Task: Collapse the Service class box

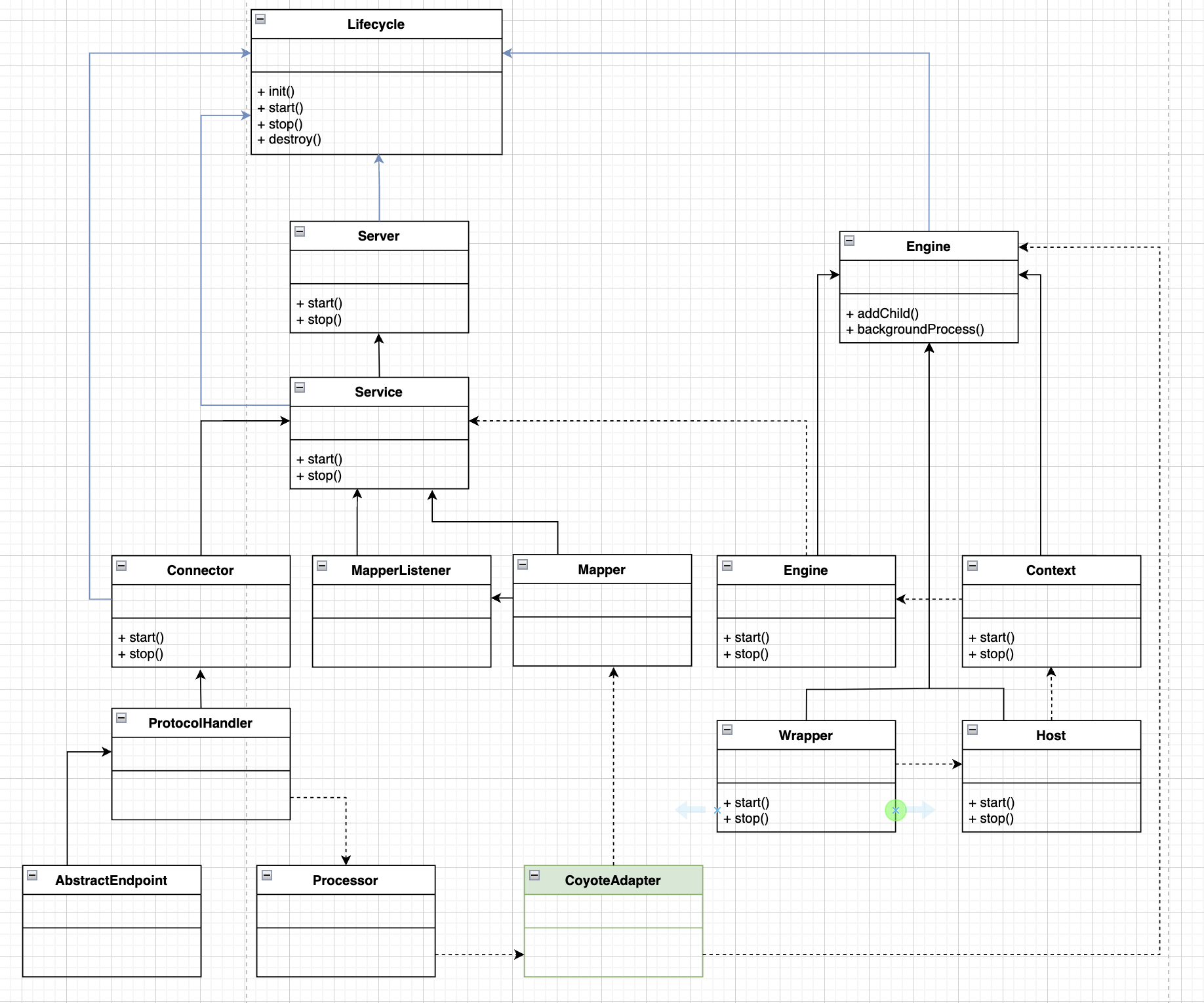Action: [300, 387]
